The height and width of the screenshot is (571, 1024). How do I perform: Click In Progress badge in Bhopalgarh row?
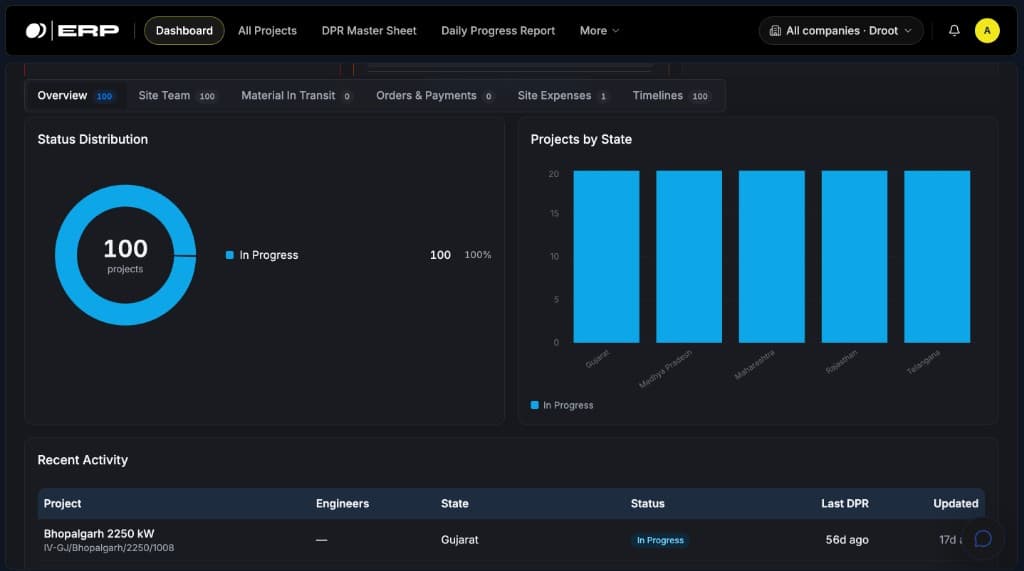[x=660, y=540]
